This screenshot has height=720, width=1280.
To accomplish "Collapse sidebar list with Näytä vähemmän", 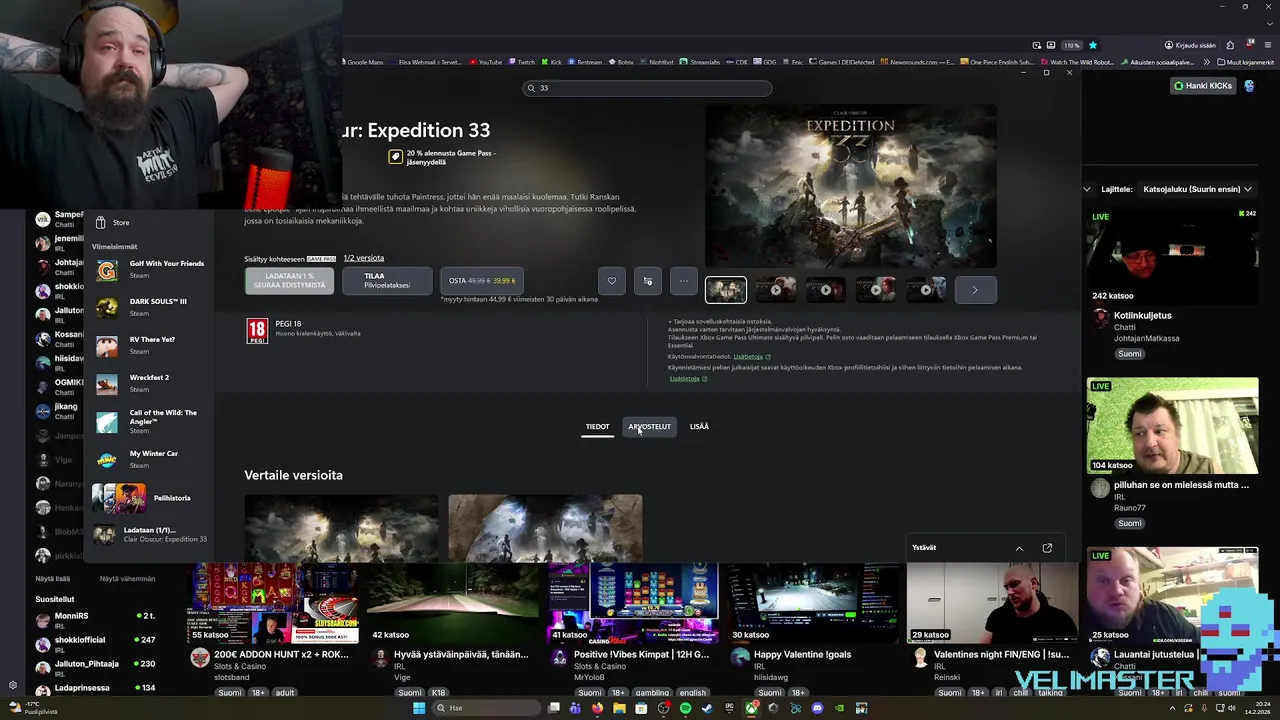I will point(128,578).
